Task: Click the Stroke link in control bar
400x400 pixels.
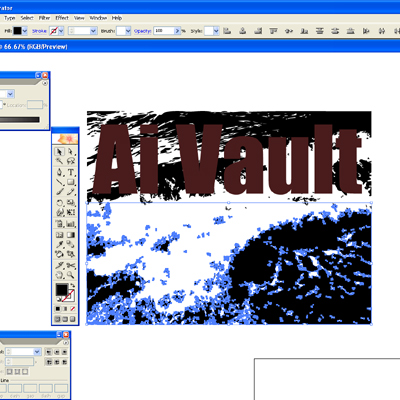Action: point(39,31)
